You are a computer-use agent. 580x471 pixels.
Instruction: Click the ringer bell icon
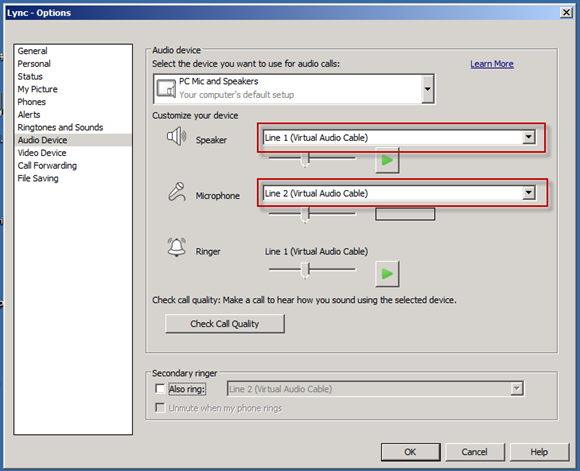[176, 247]
